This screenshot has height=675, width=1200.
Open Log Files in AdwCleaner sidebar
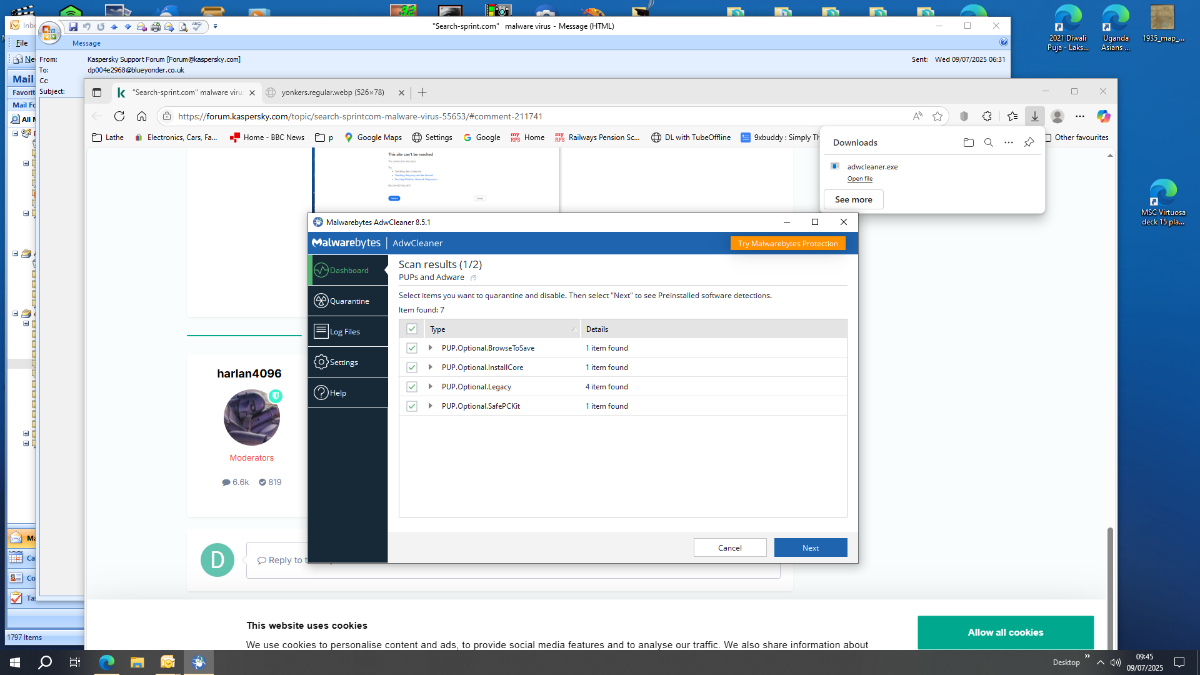coord(347,332)
